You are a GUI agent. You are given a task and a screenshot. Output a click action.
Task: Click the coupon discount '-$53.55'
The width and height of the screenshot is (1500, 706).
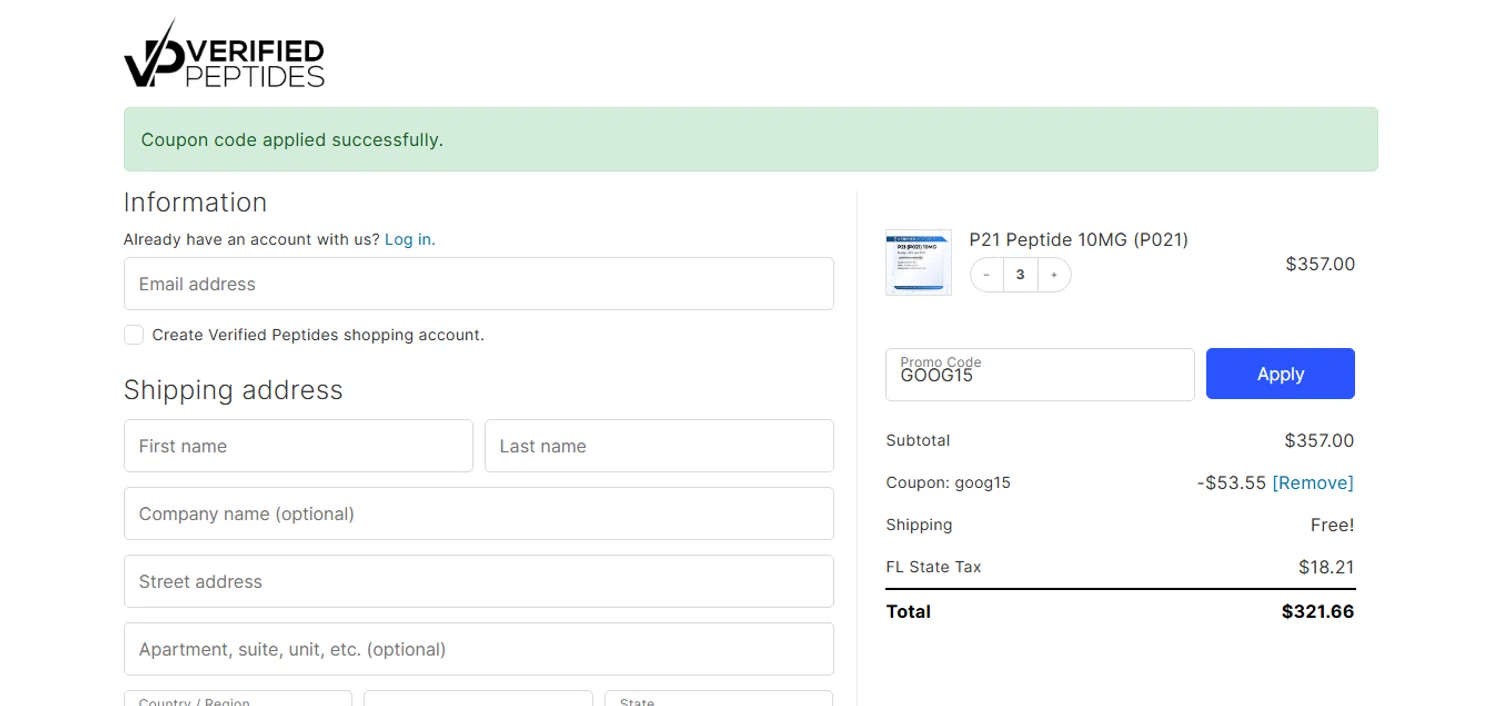1231,483
